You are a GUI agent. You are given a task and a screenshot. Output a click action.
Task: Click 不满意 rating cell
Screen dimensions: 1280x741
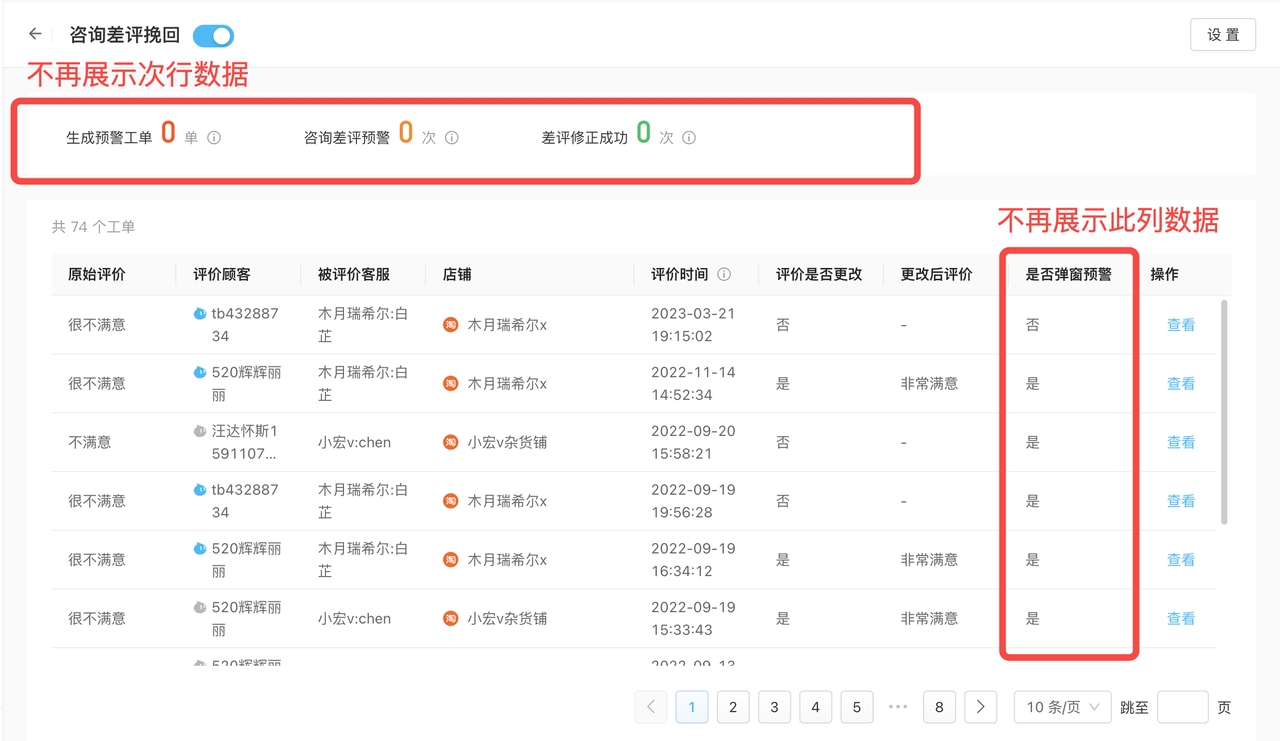point(90,443)
